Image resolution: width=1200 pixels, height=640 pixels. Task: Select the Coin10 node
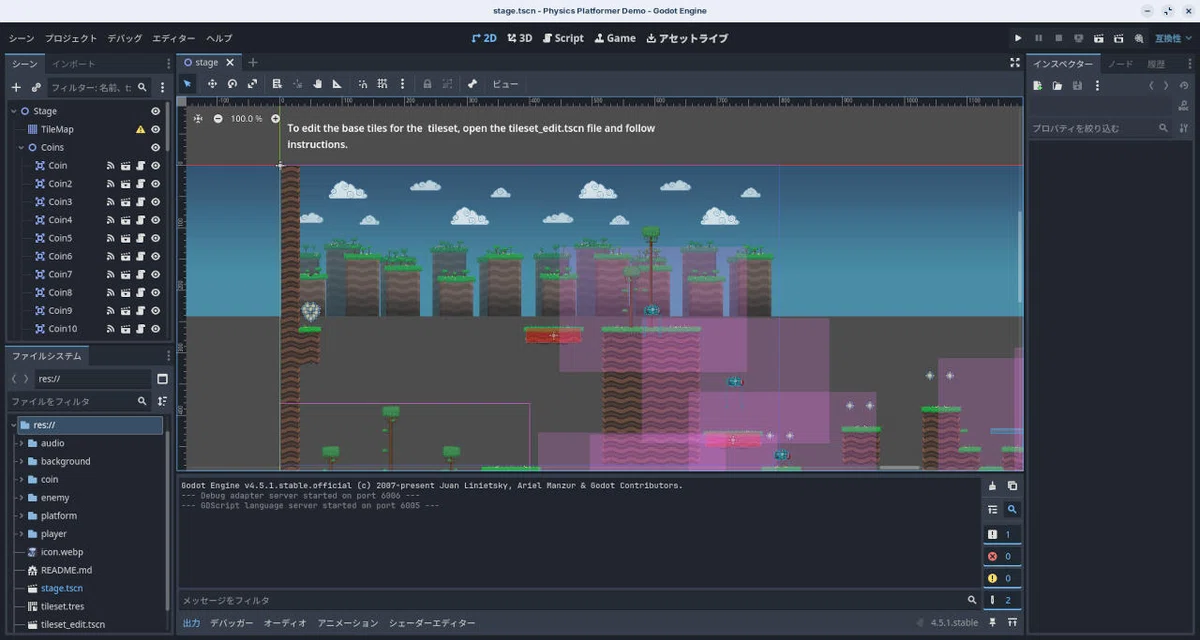coord(62,328)
